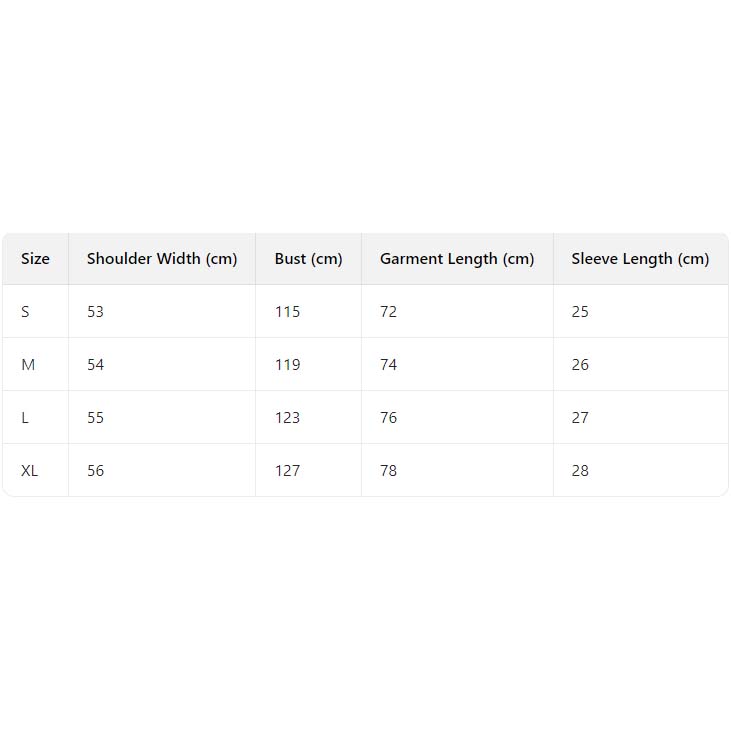Select the Sleeve Length (cm) header
The height and width of the screenshot is (731, 731).
tap(640, 259)
